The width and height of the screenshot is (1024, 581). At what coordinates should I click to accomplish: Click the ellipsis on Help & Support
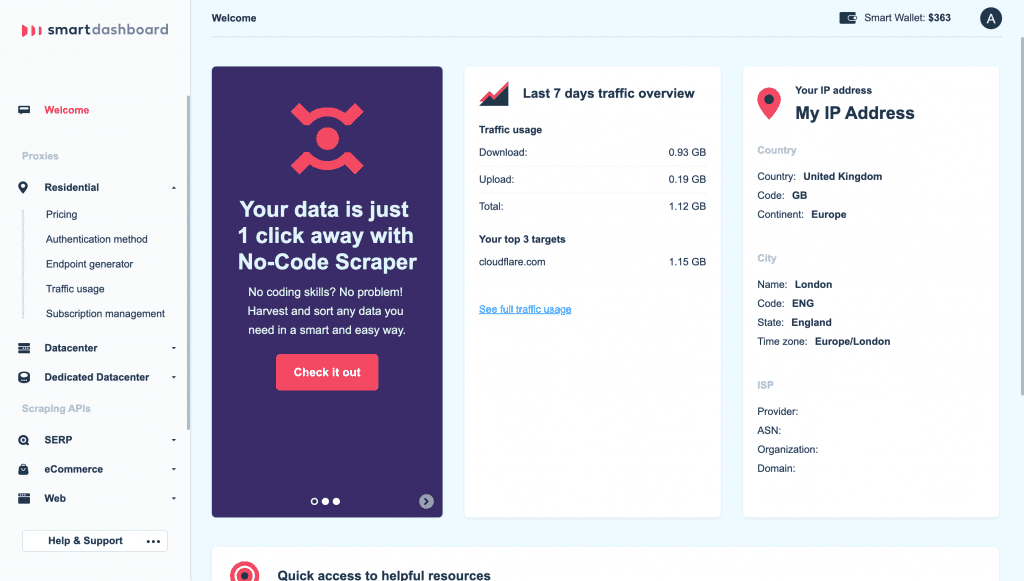153,541
